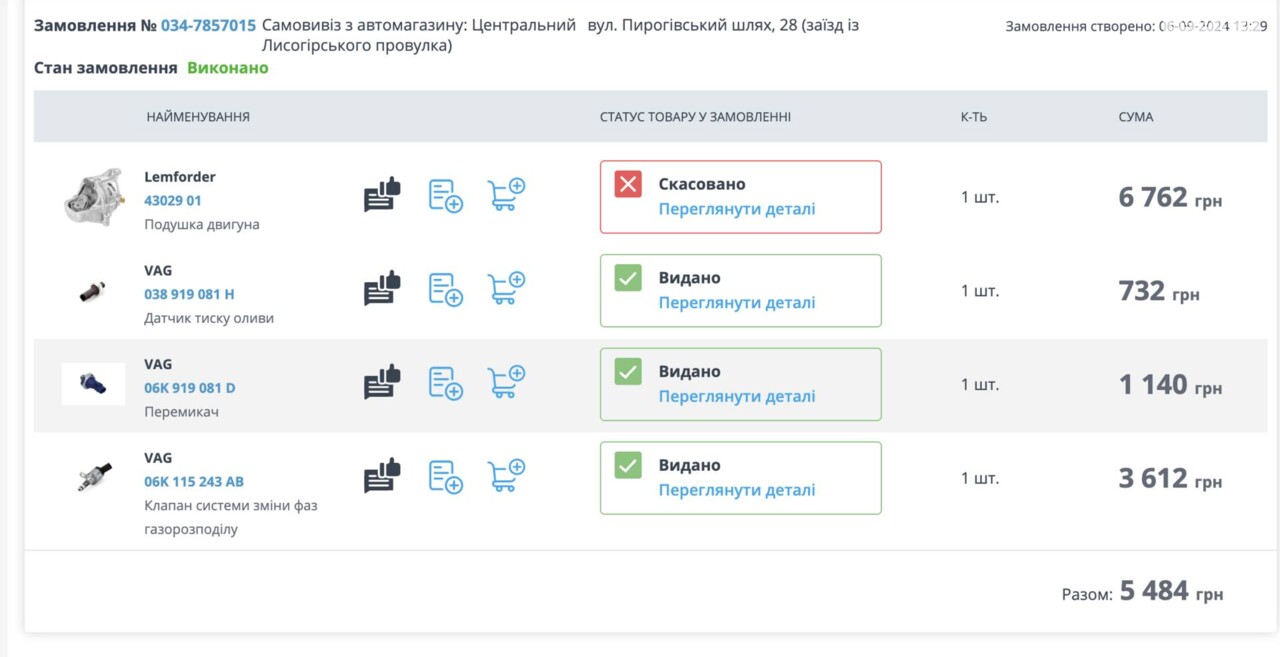Add oil pressure sensor 038 919 081 H to cart
The width and height of the screenshot is (1280, 657).
[506, 288]
